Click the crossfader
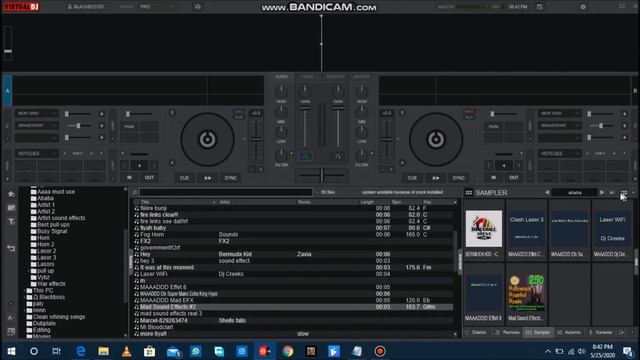 (322, 175)
